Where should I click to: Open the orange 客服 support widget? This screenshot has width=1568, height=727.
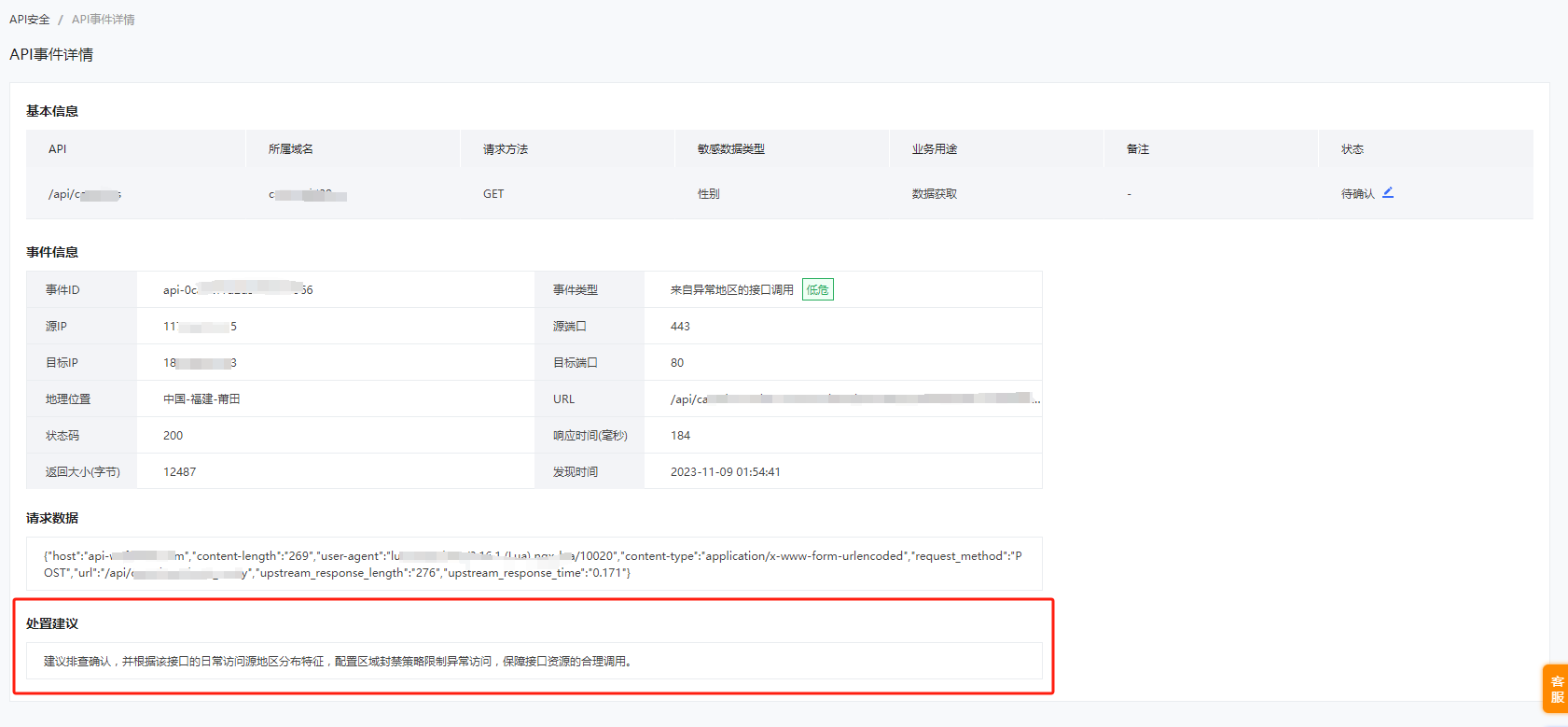tap(1556, 689)
